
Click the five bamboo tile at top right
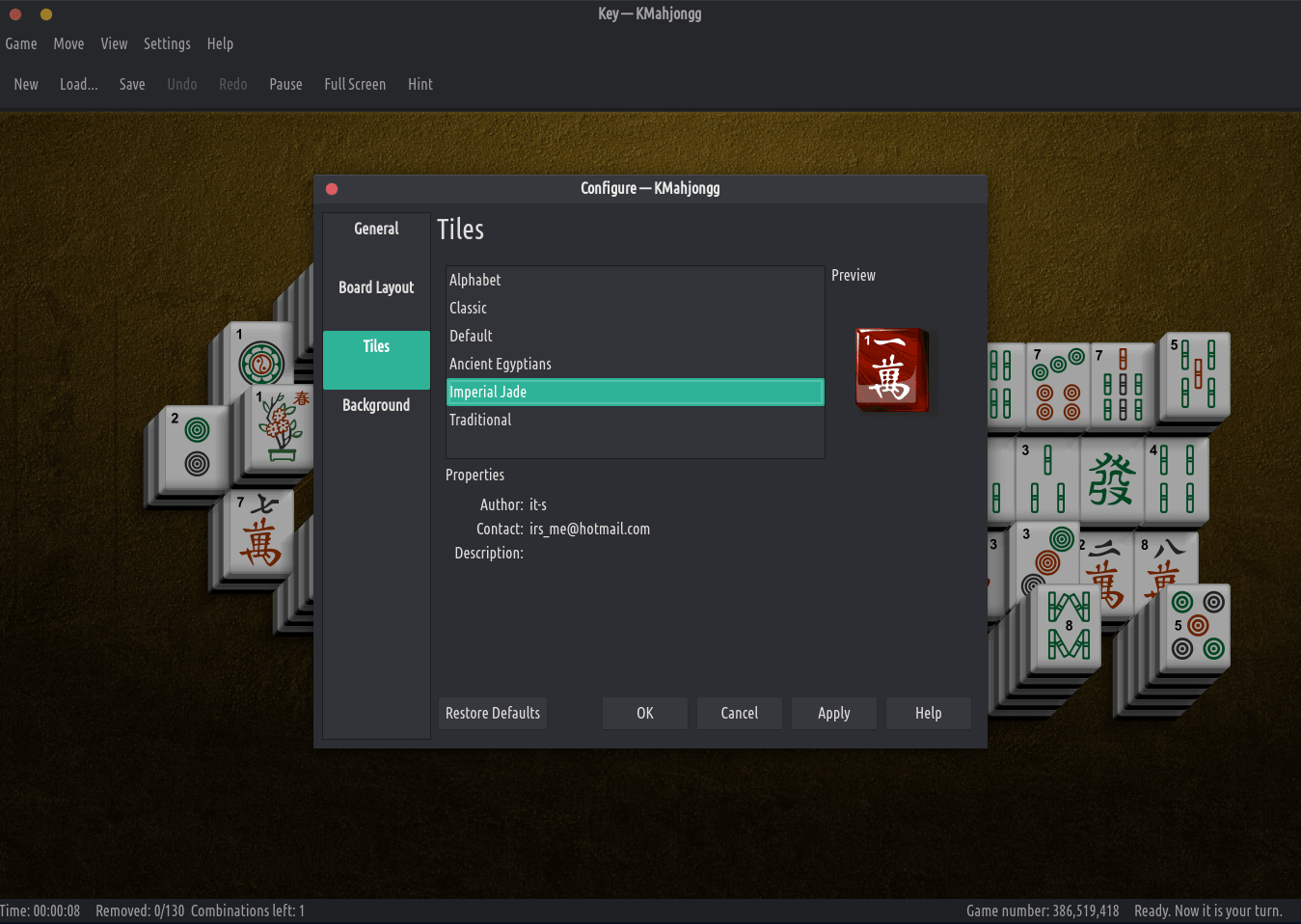(x=1196, y=373)
